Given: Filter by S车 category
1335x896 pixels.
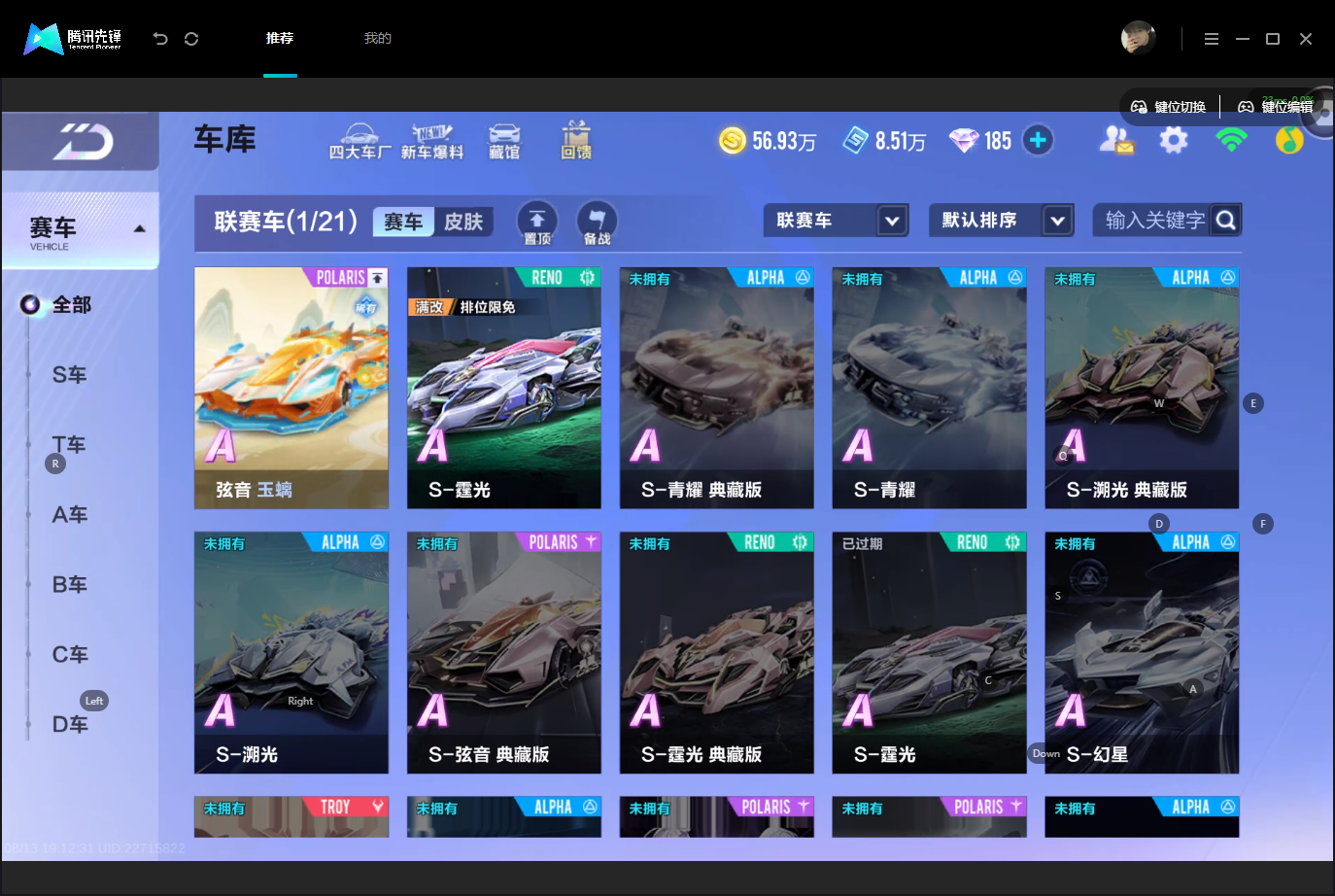Looking at the screenshot, I should tap(69, 375).
